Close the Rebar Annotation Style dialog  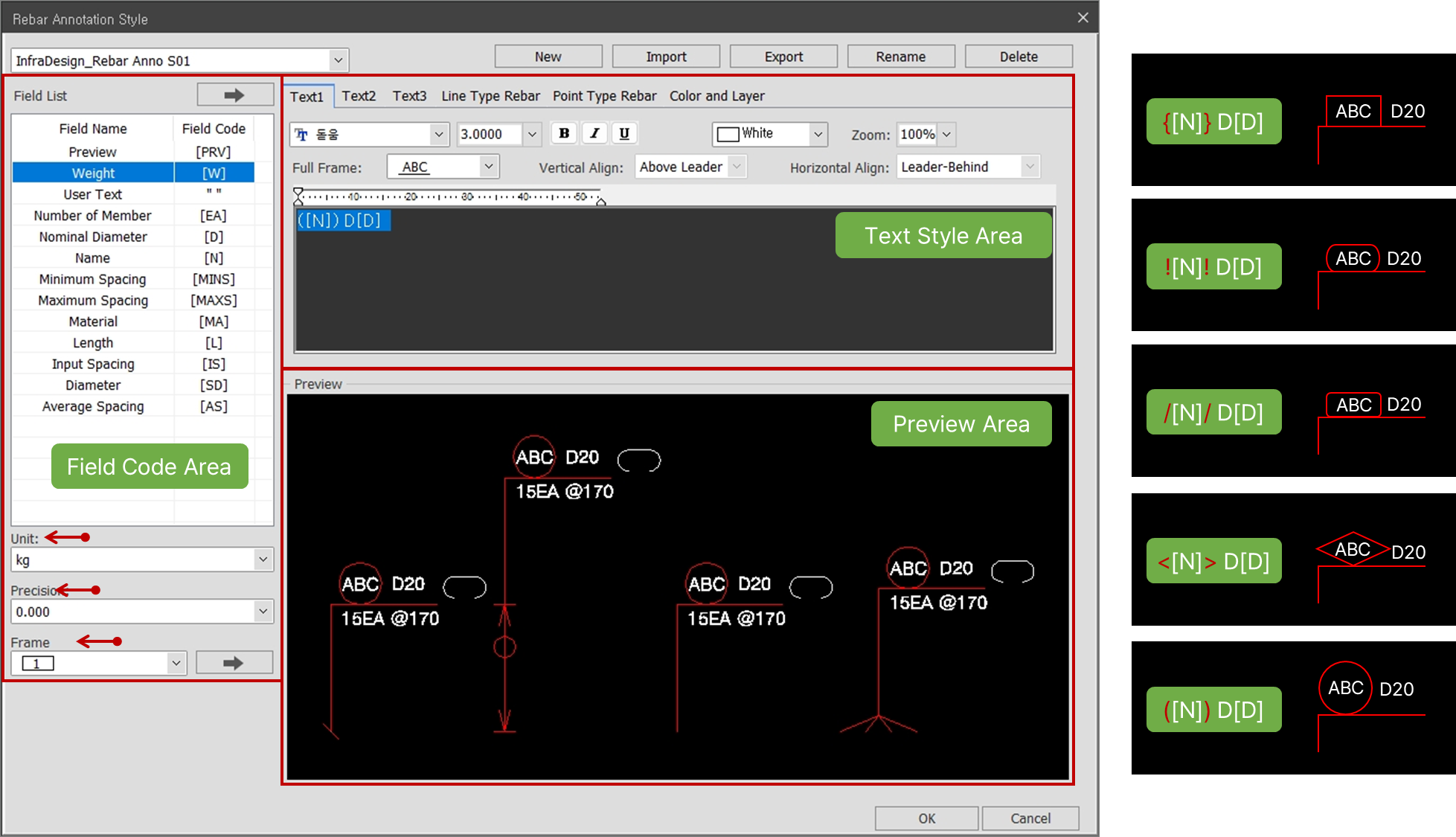(1083, 18)
